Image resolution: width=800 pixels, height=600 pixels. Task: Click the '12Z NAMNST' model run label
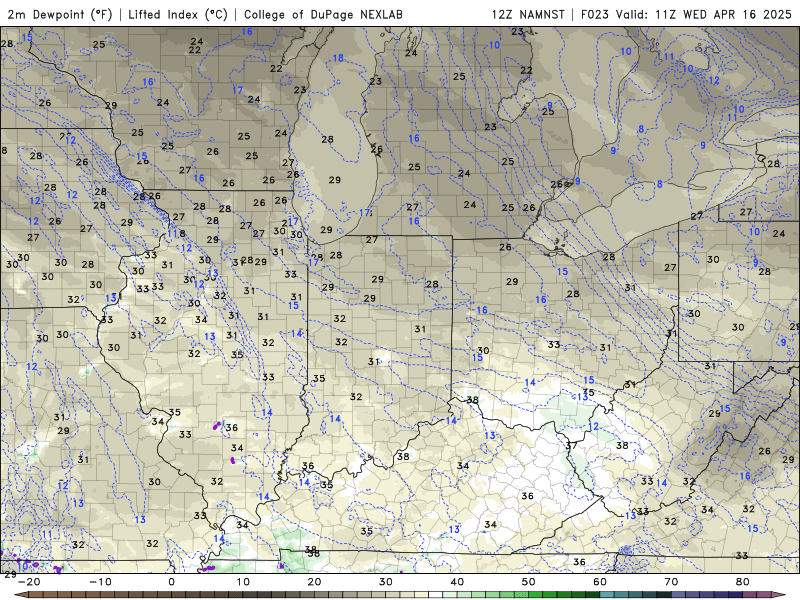pyautogui.click(x=528, y=14)
